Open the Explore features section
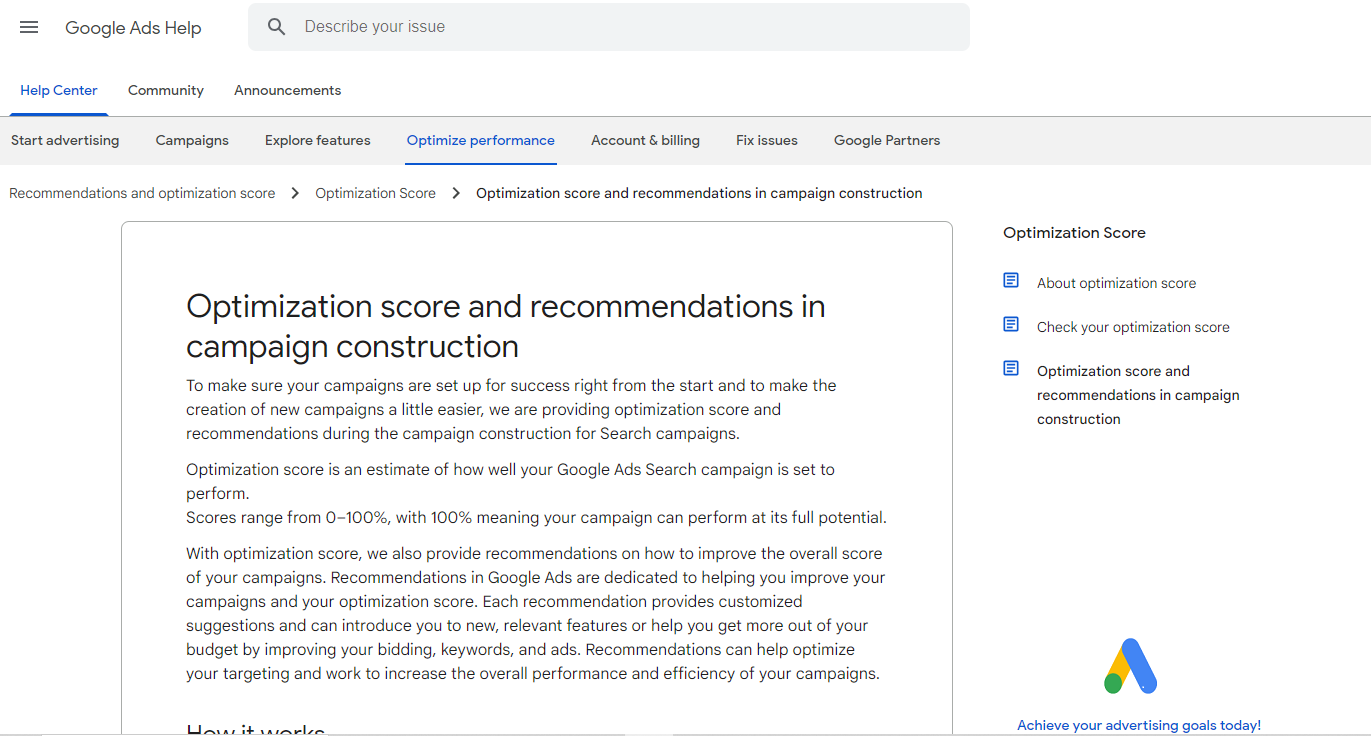1371x736 pixels. tap(318, 141)
